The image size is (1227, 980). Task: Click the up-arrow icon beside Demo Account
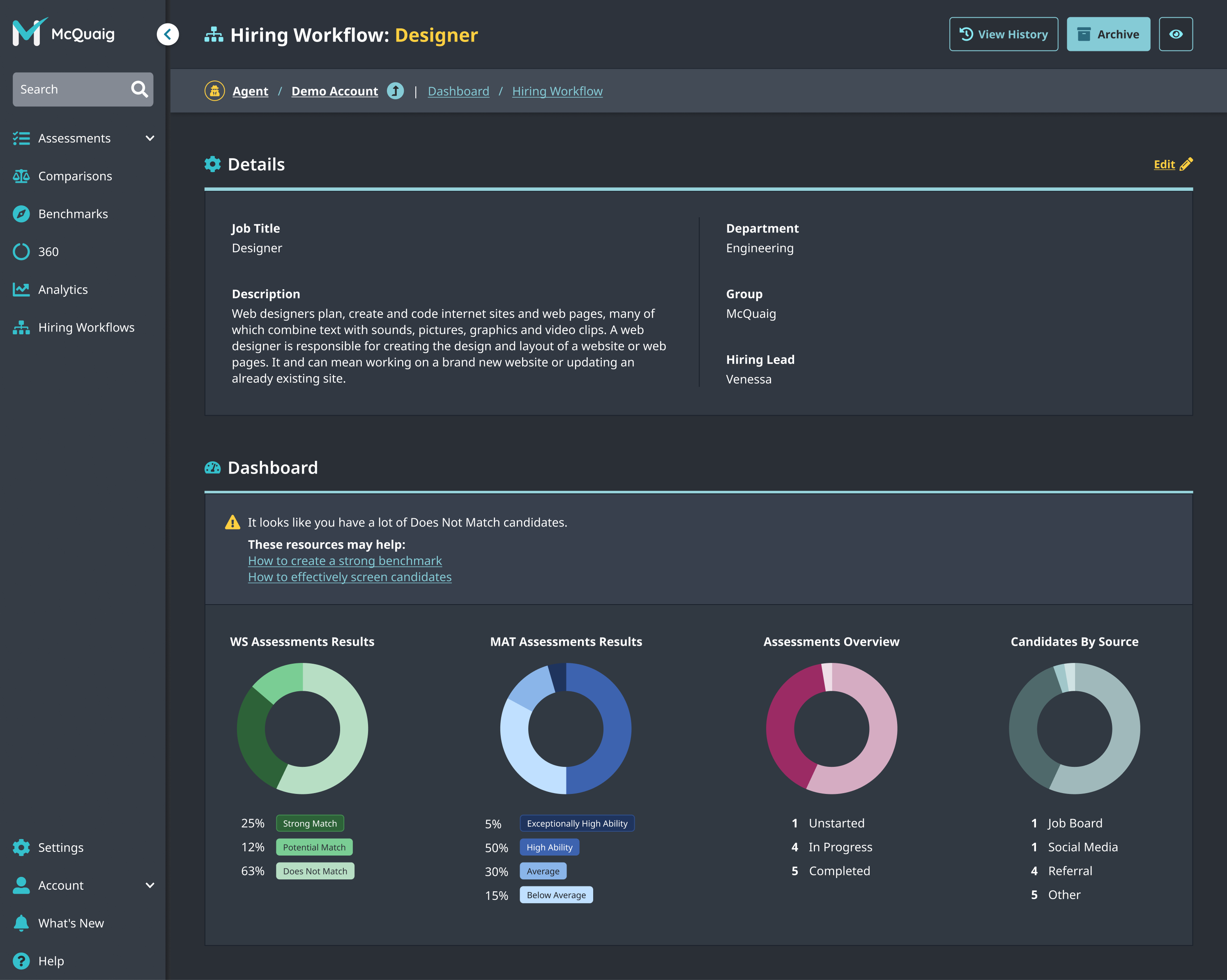(x=395, y=91)
